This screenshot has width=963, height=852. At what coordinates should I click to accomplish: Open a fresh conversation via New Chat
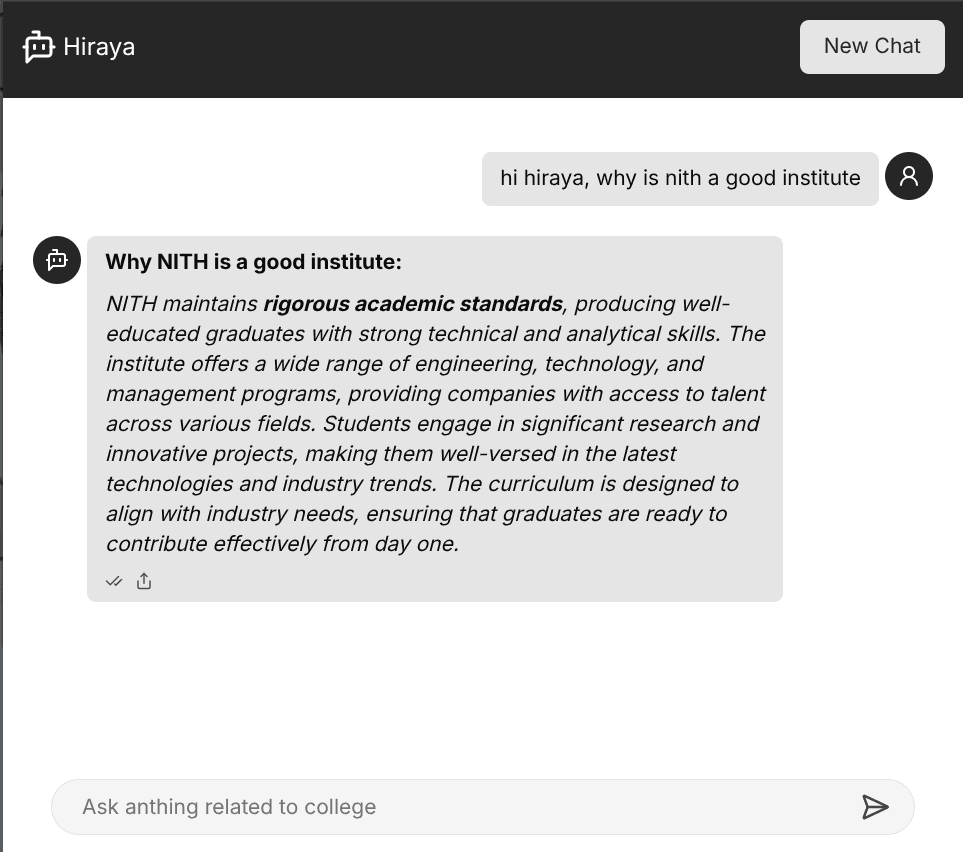(871, 46)
